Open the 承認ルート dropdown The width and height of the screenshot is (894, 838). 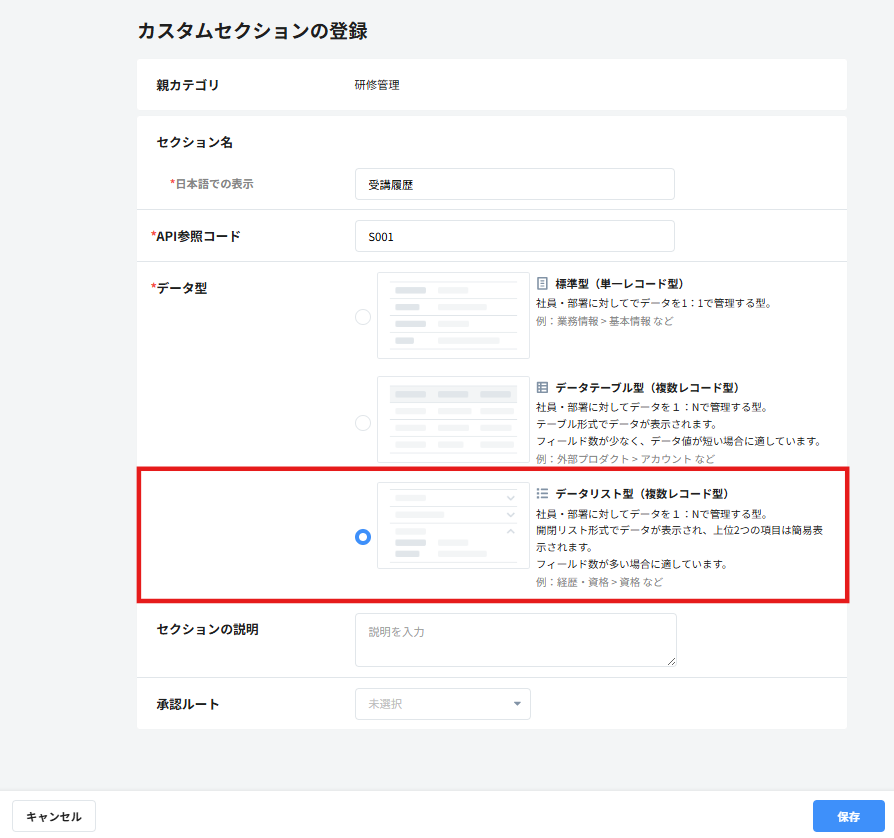click(442, 704)
